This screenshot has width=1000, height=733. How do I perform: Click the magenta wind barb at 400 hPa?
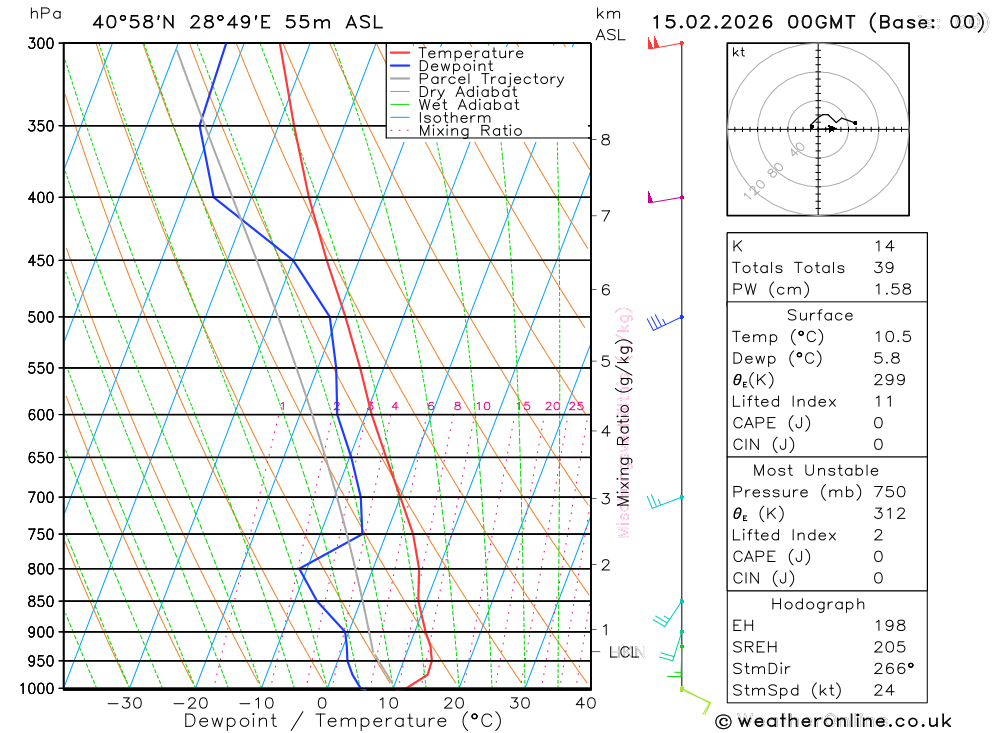[665, 198]
